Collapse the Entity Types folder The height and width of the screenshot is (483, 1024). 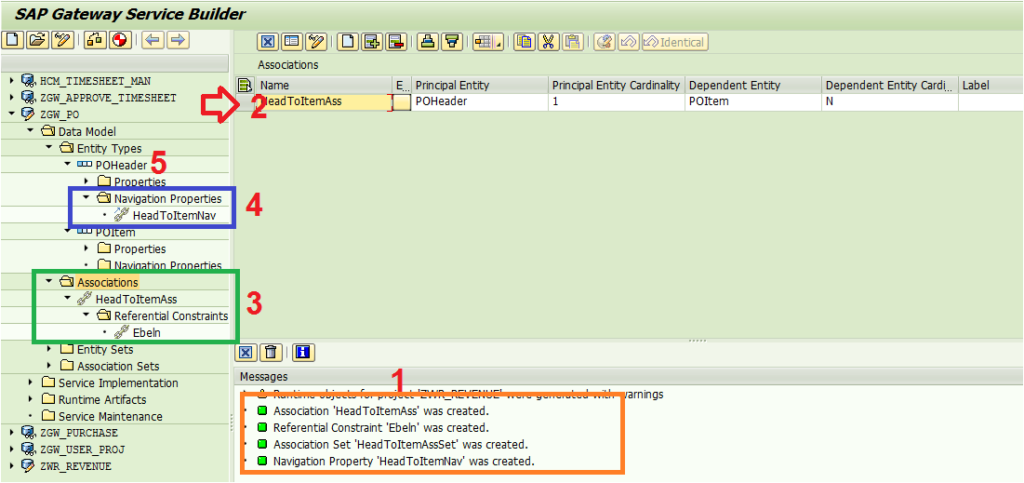pos(48,148)
